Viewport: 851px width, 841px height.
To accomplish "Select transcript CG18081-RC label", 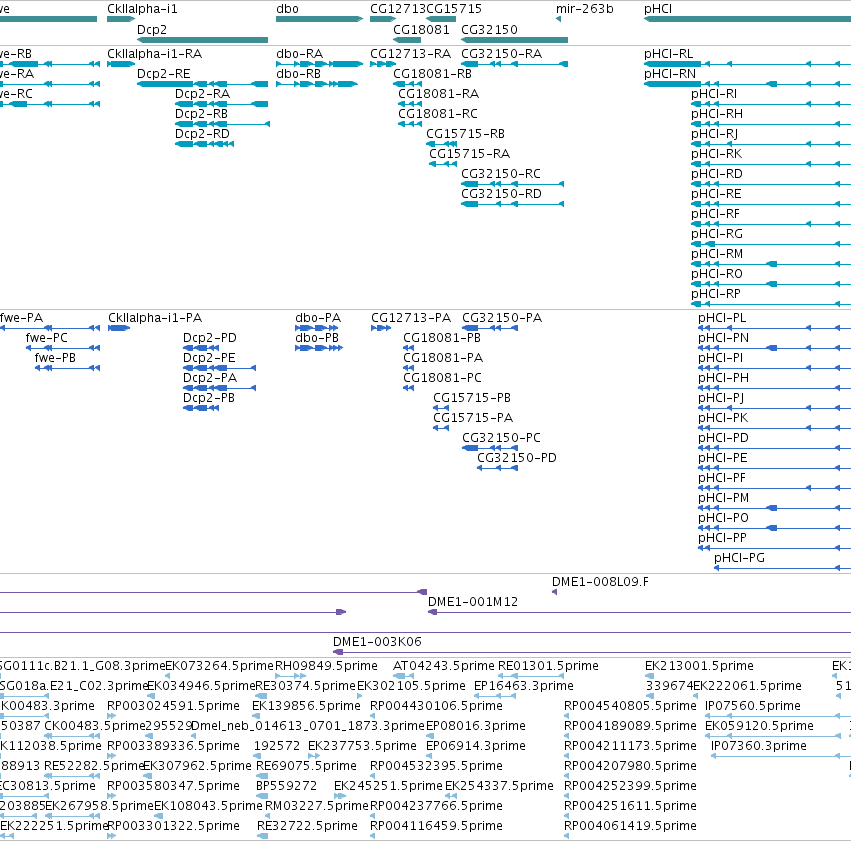I will pyautogui.click(x=437, y=114).
